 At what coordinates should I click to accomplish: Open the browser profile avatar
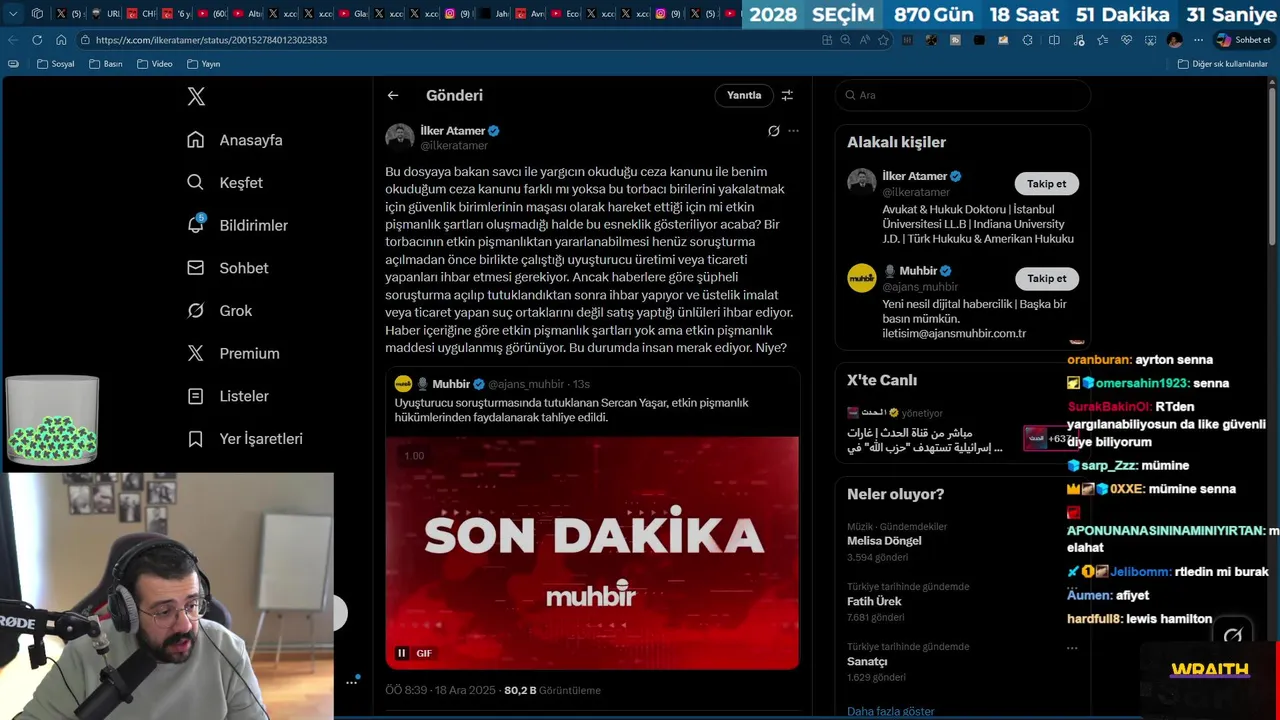[x=1174, y=40]
